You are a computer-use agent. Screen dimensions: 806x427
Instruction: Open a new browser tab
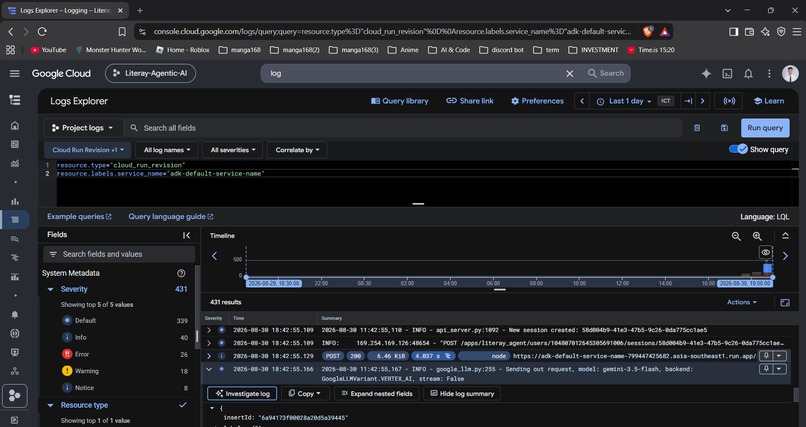pos(140,10)
